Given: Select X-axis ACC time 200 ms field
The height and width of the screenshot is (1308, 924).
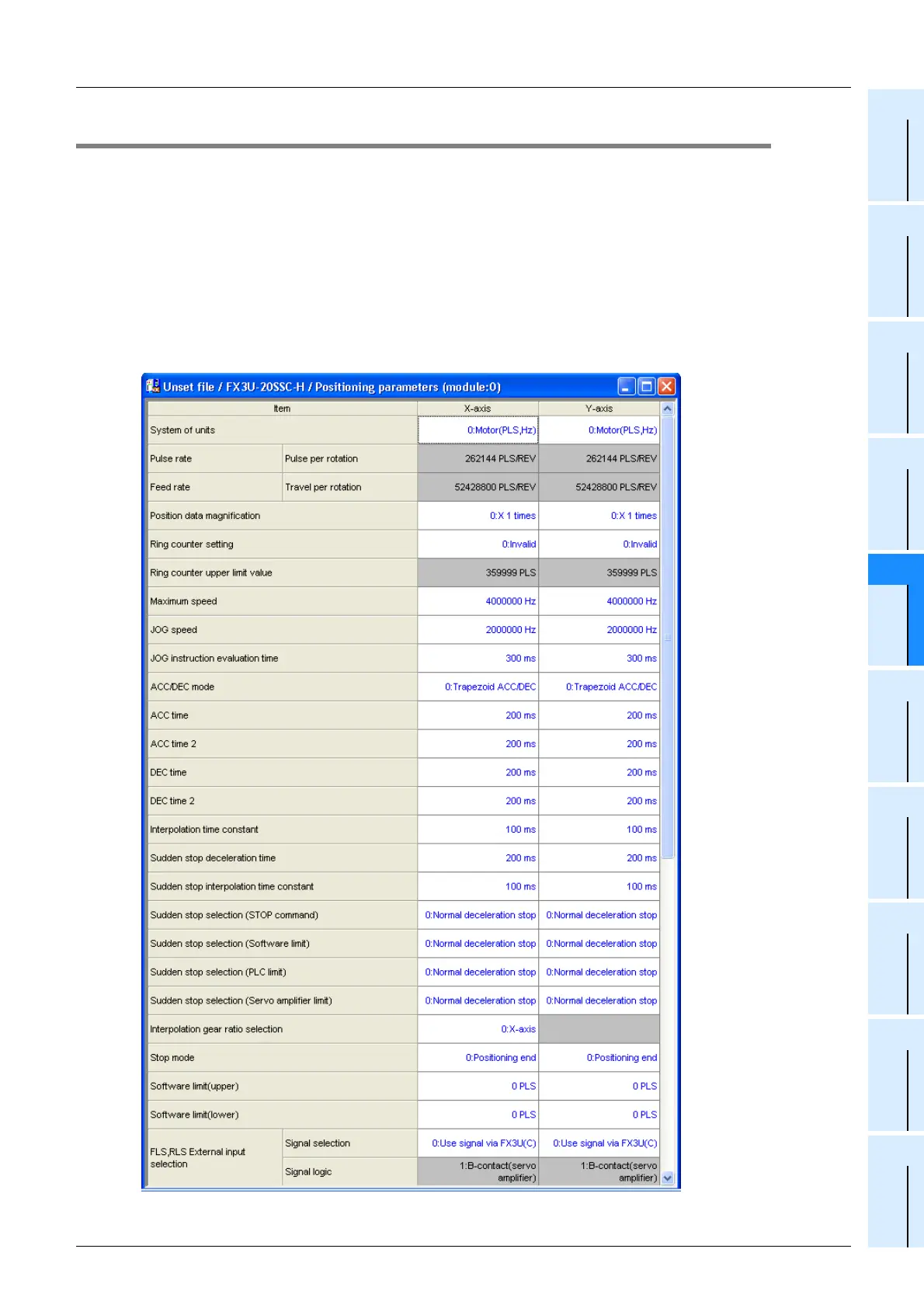Looking at the screenshot, I should click(478, 715).
